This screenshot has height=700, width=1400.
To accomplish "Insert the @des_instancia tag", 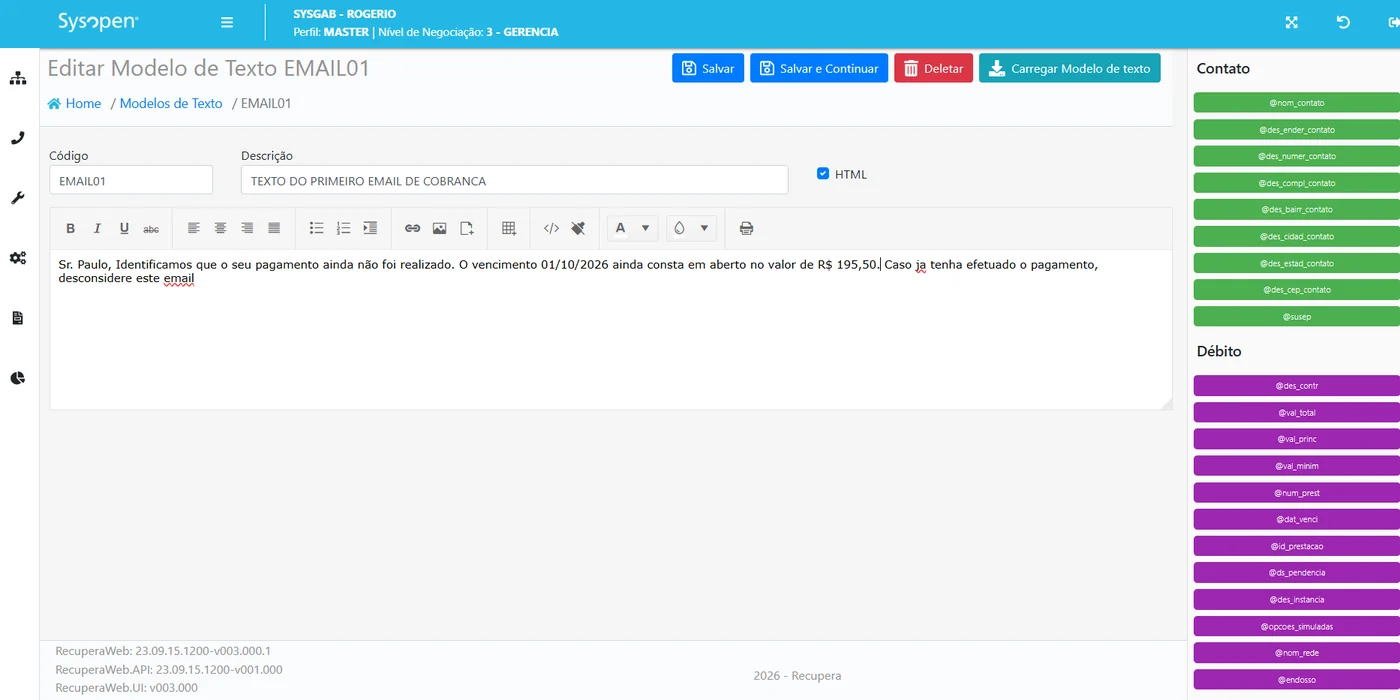I will pyautogui.click(x=1296, y=599).
